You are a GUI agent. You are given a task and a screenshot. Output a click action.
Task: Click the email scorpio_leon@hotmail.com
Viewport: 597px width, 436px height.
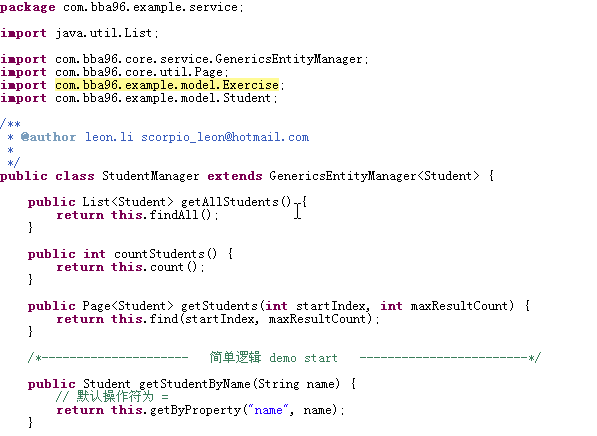coord(225,137)
